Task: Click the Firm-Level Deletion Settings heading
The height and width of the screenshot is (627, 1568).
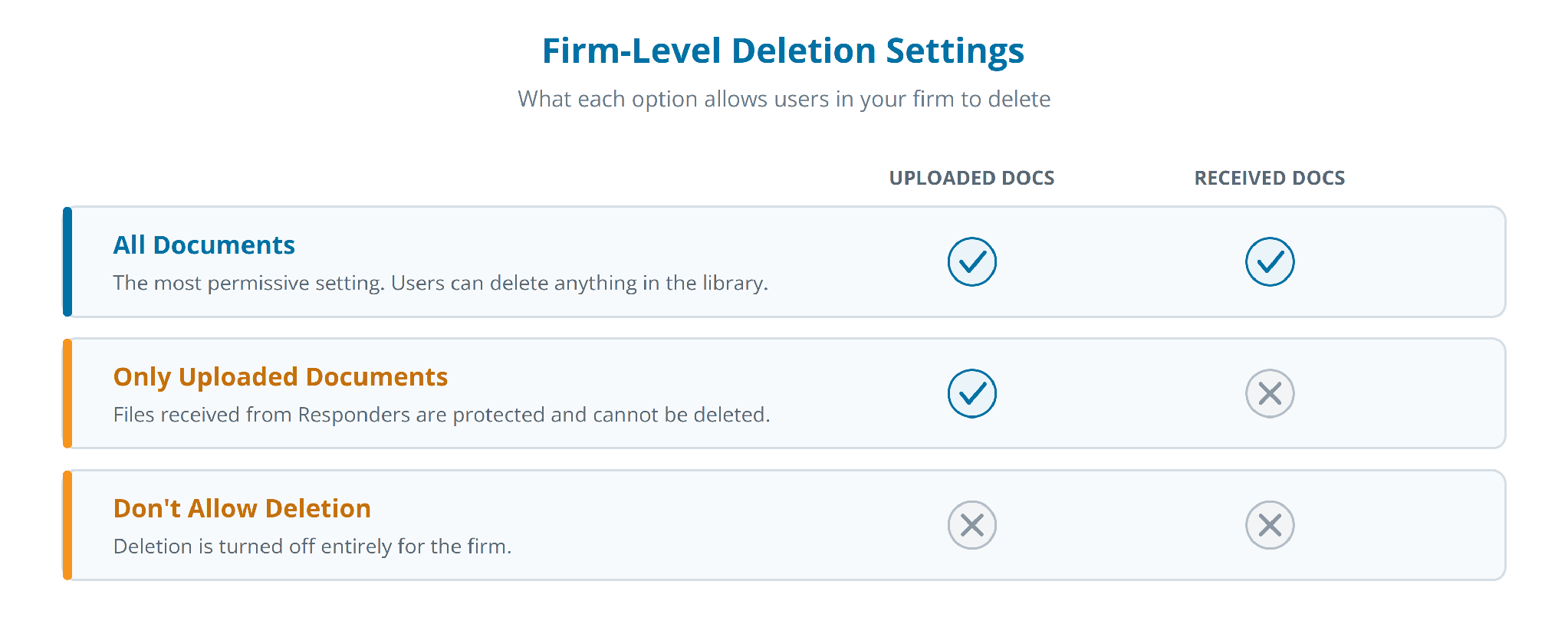Action: pyautogui.click(x=783, y=51)
